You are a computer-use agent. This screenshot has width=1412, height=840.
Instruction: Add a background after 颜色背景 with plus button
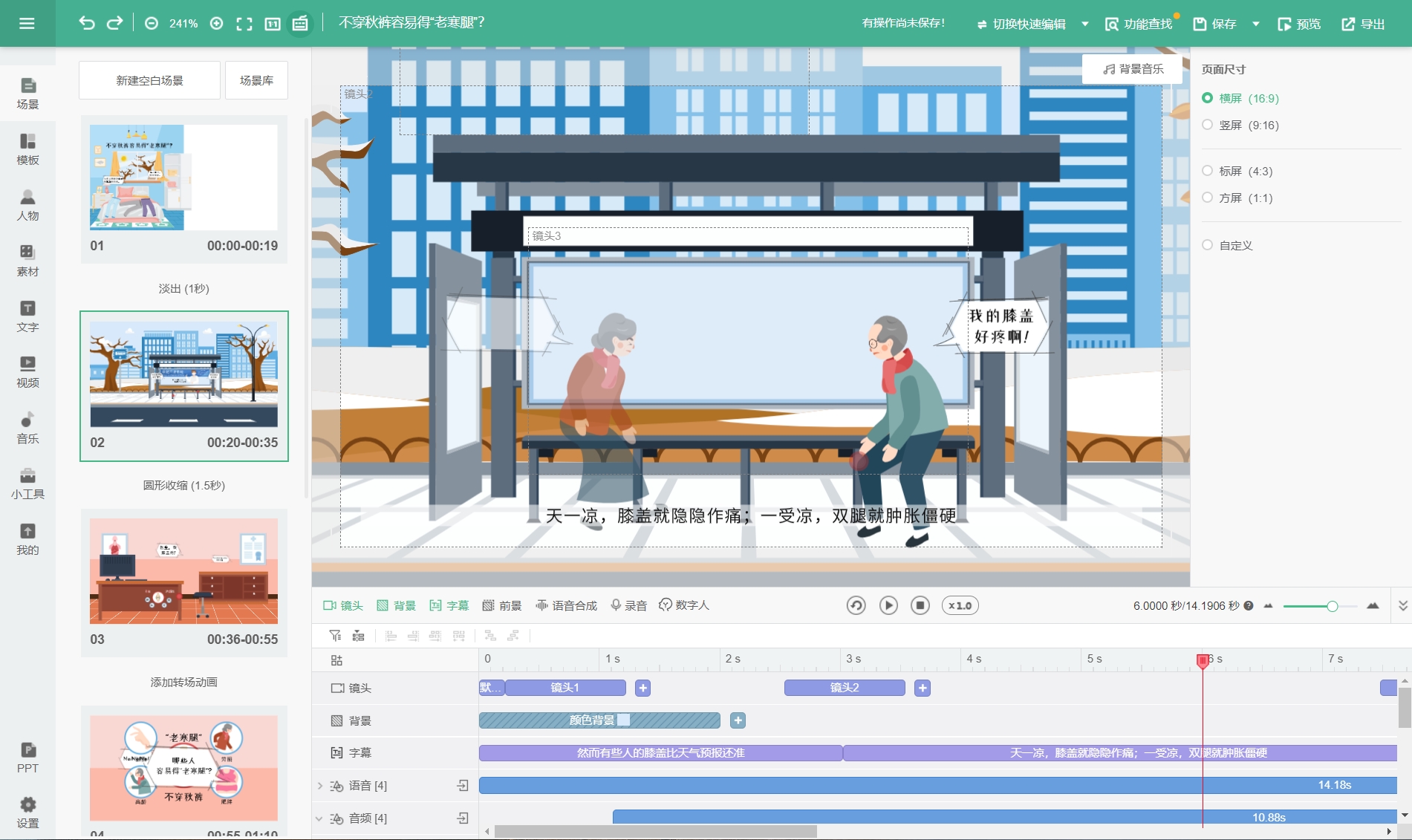click(x=738, y=720)
